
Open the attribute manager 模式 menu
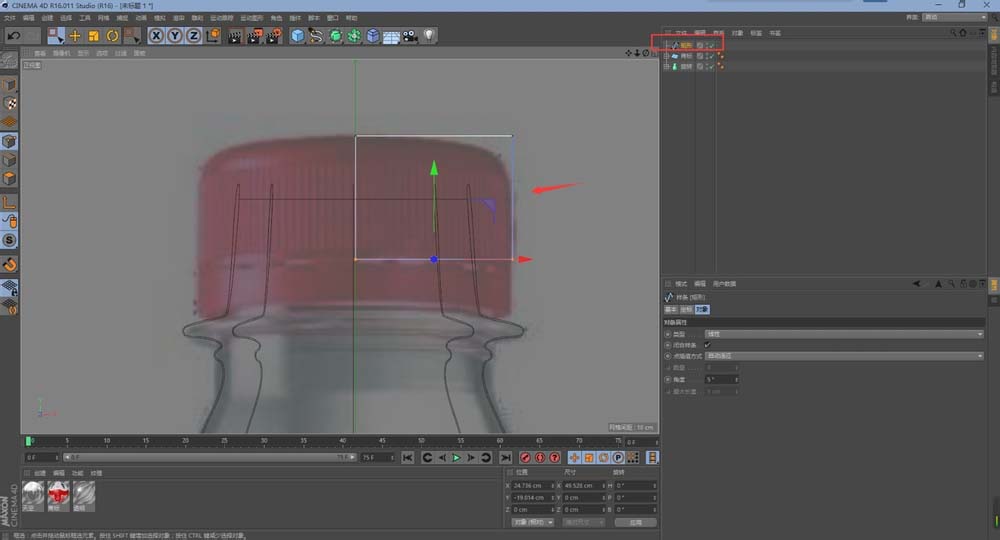coord(681,284)
